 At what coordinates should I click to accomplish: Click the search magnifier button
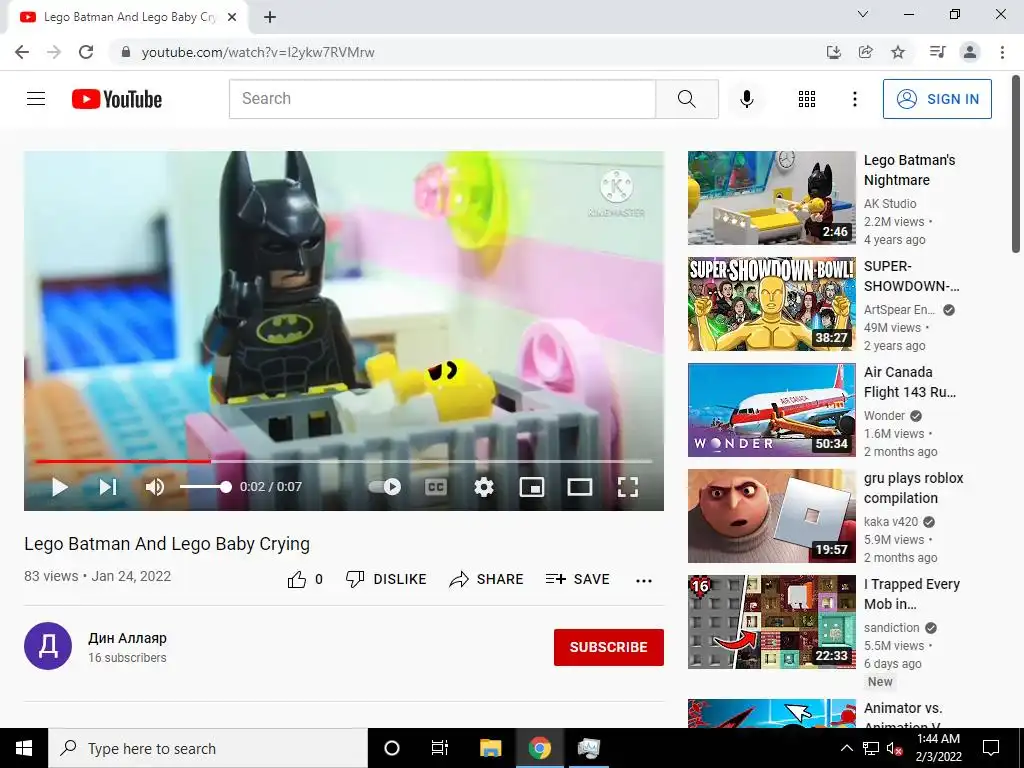coord(686,99)
